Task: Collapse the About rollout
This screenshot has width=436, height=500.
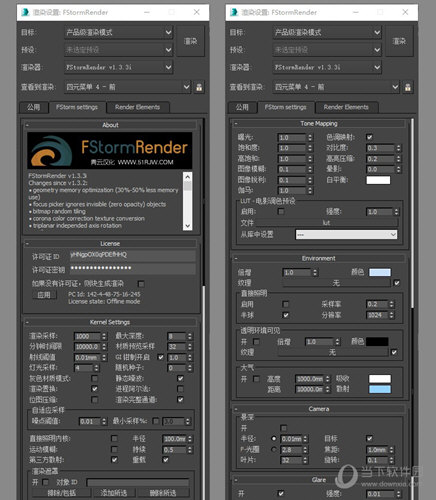Action: tap(110, 125)
